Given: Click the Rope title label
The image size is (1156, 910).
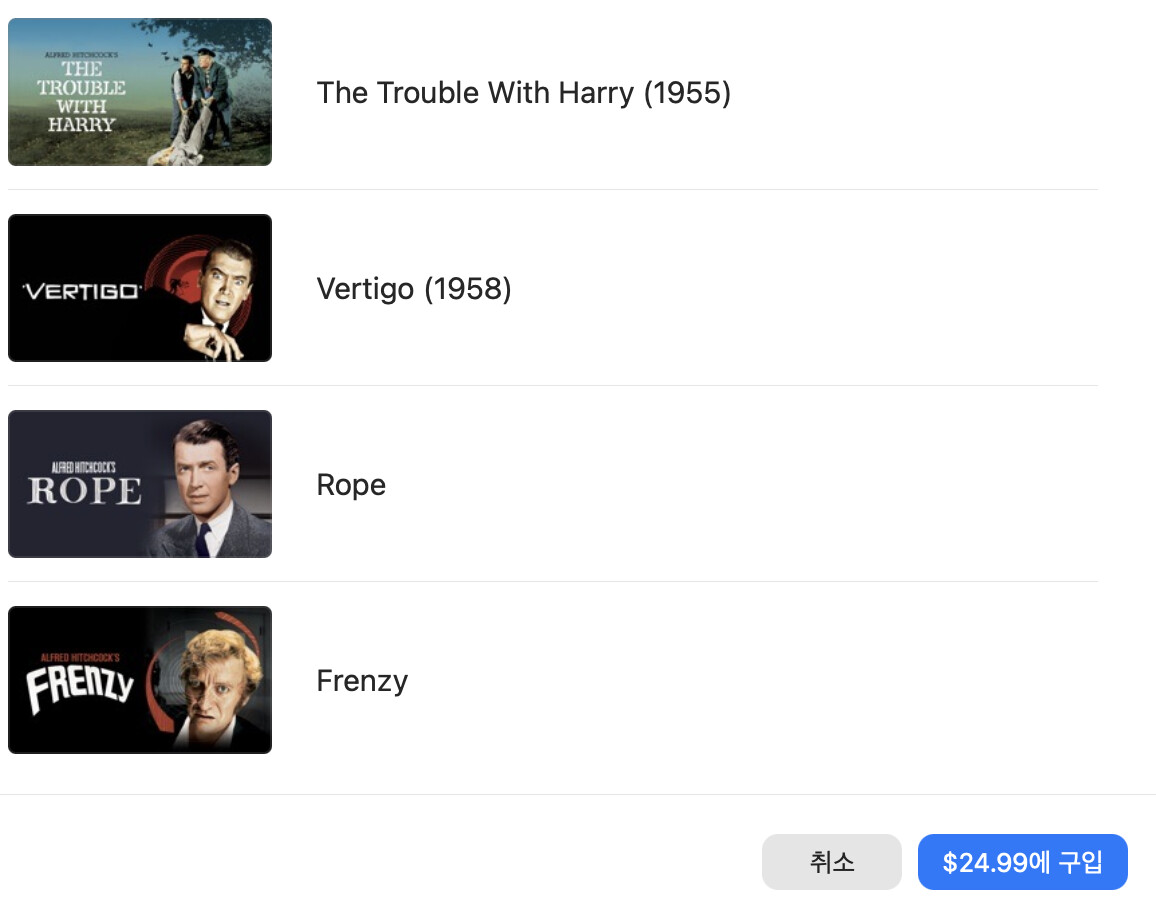Looking at the screenshot, I should pos(350,485).
